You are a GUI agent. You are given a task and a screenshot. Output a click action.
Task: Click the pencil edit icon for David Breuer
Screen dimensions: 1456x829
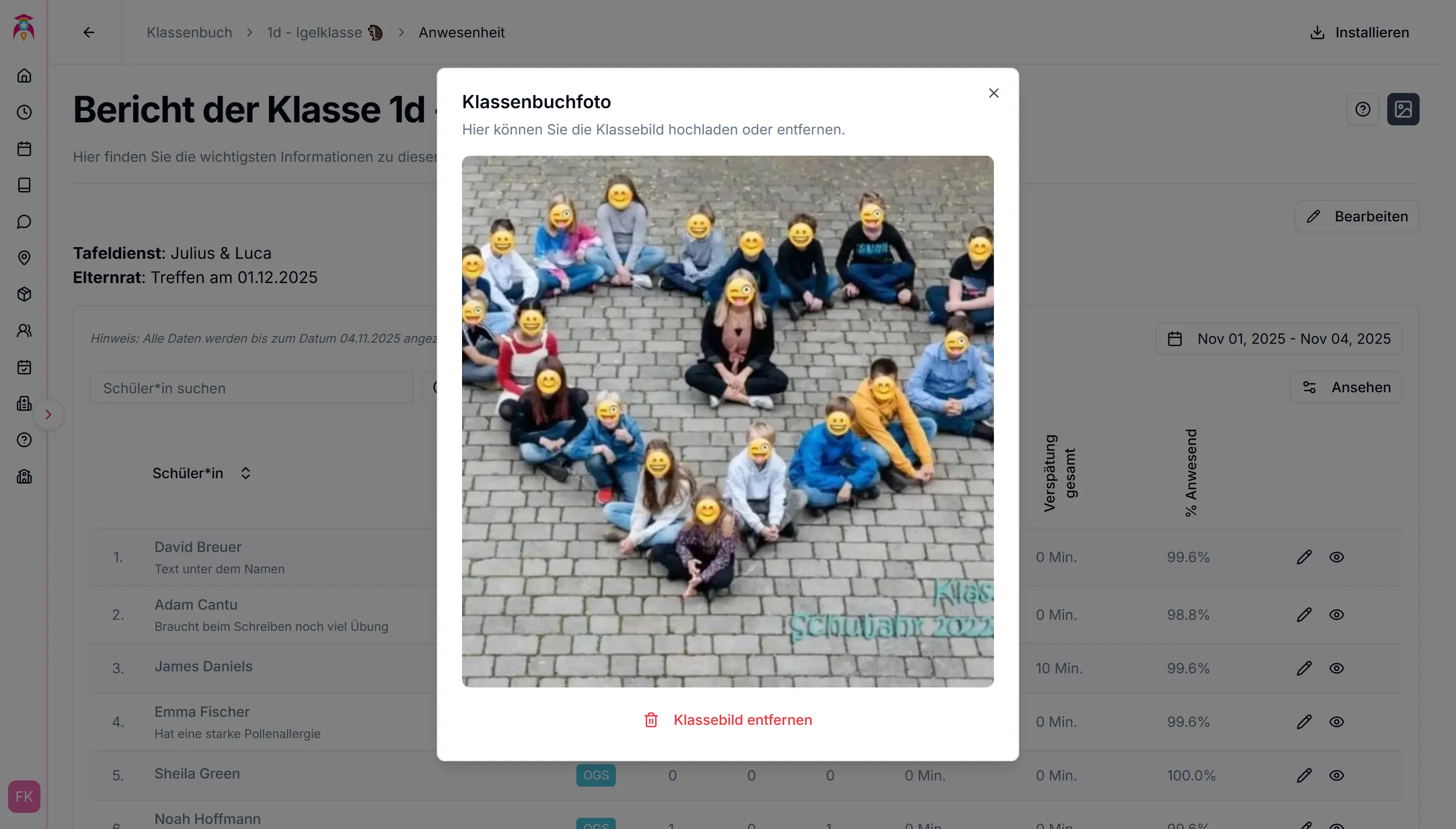(1304, 557)
